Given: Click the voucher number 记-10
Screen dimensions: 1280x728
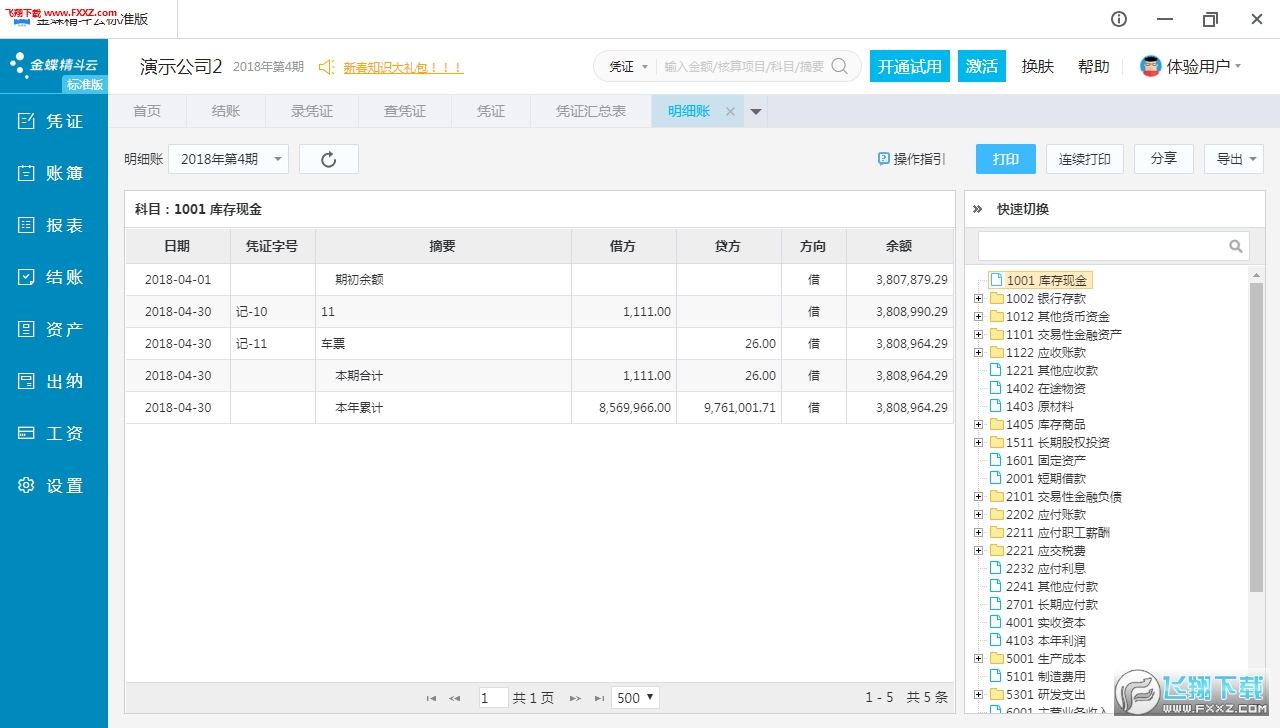Looking at the screenshot, I should click(252, 312).
